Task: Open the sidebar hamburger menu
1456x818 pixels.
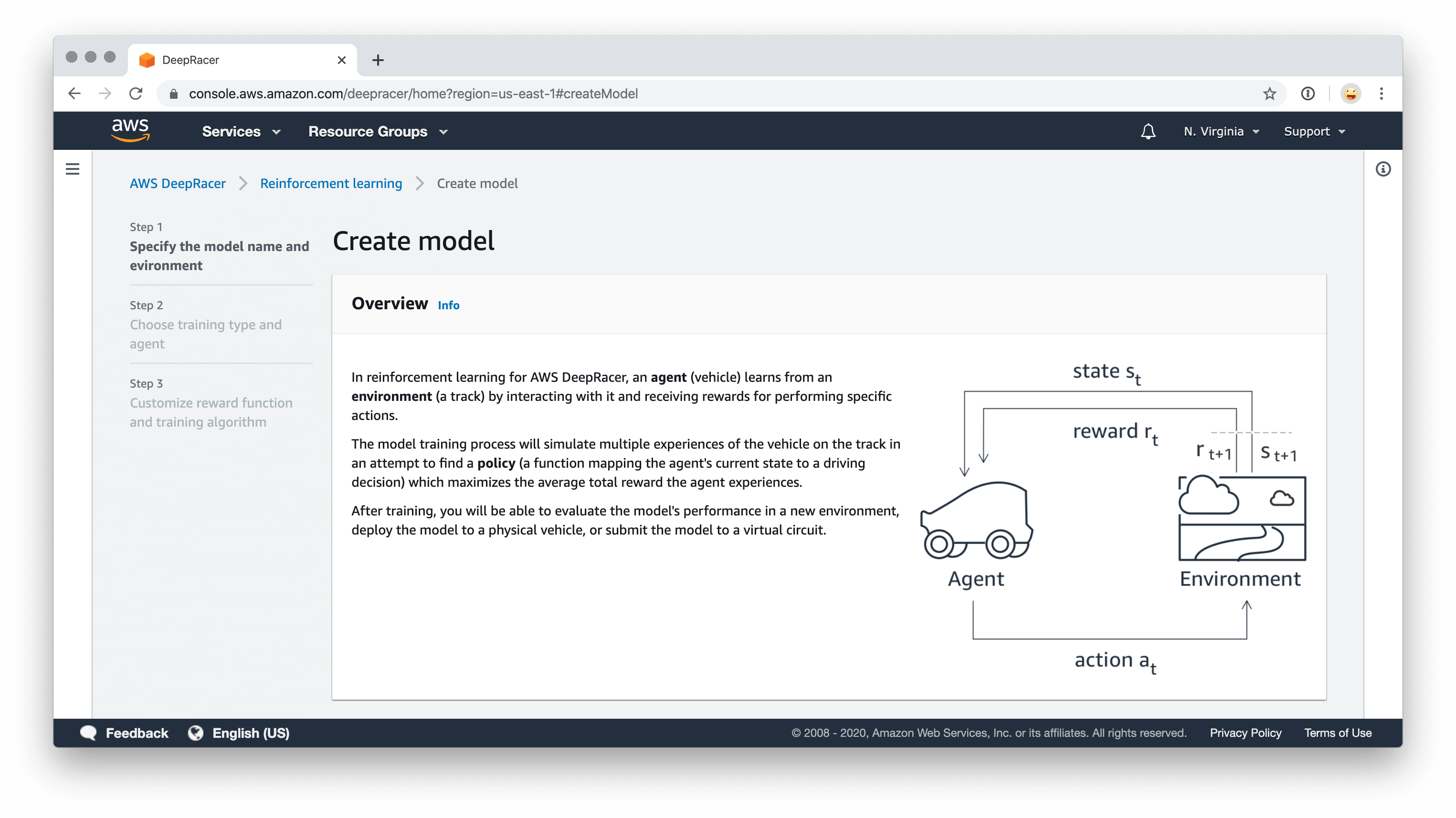Action: point(73,169)
